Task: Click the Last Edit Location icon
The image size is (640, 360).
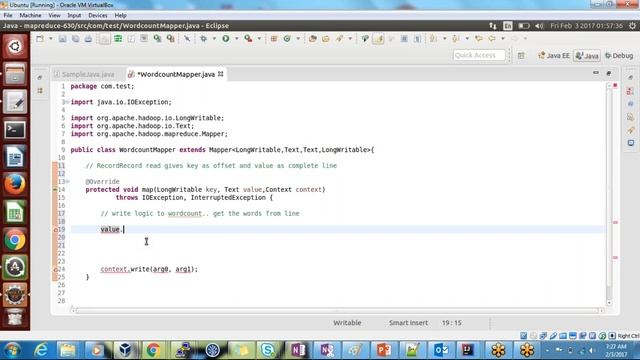Action: tap(479, 39)
